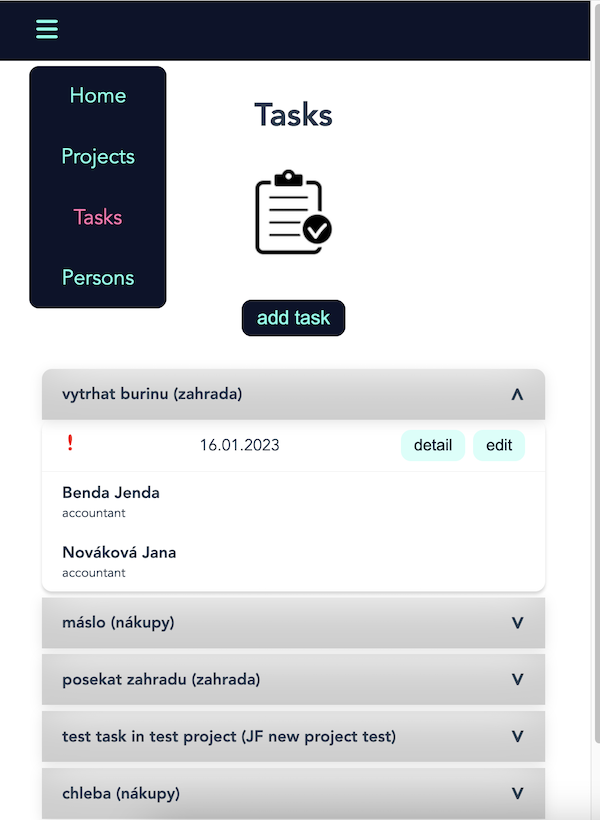
Task: Open detail for vytrhat burinu
Action: 433,445
